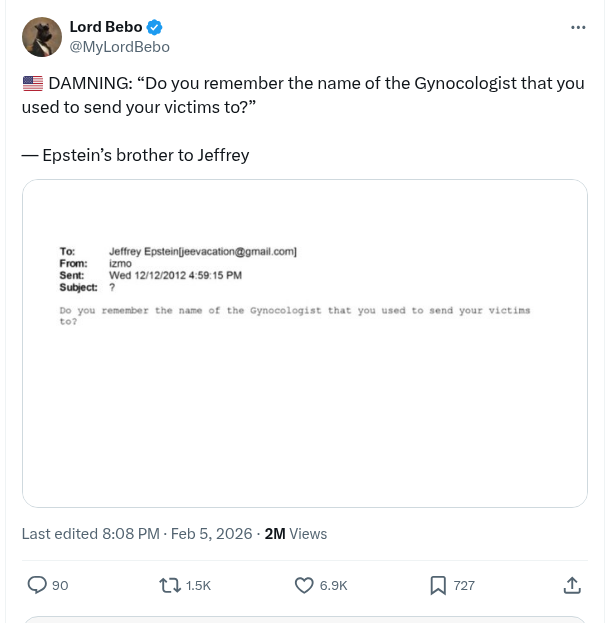The width and height of the screenshot is (608, 623).
Task: Open the 2M Views analytics
Action: [295, 534]
